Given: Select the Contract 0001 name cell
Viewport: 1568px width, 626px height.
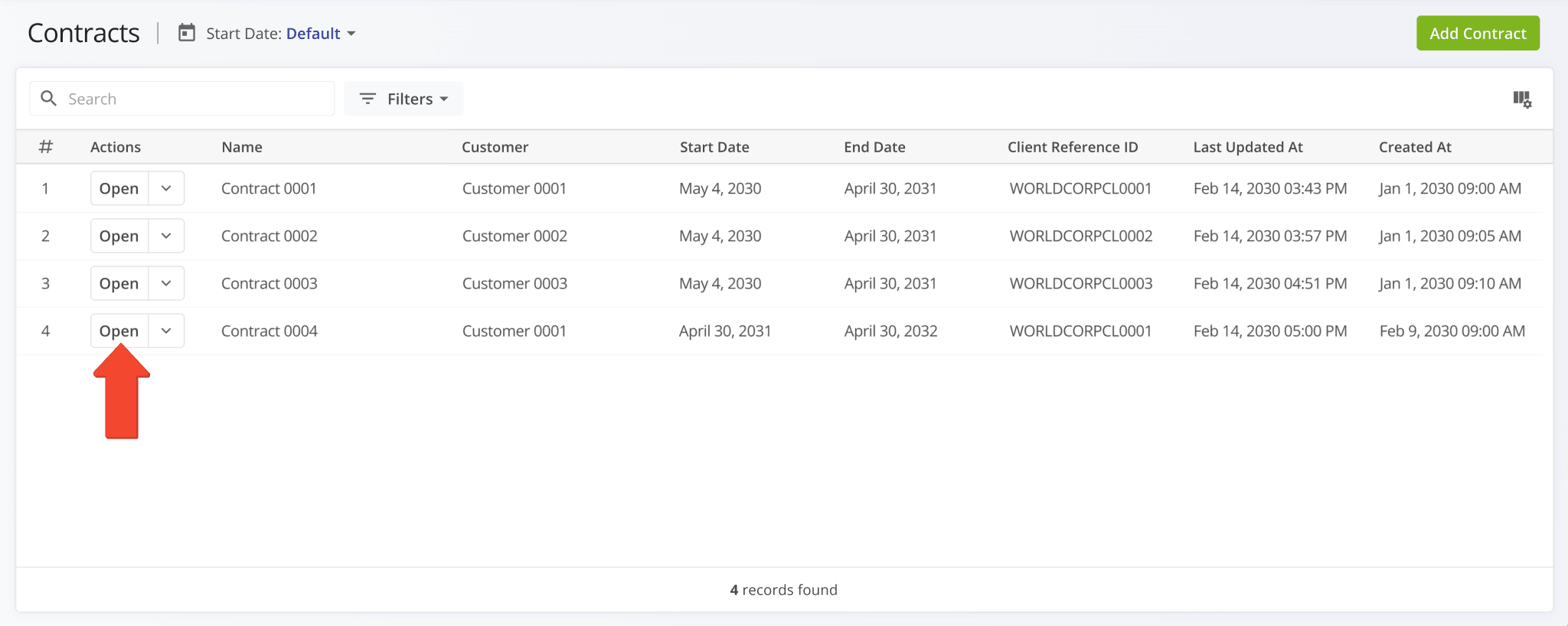Looking at the screenshot, I should pos(269,188).
